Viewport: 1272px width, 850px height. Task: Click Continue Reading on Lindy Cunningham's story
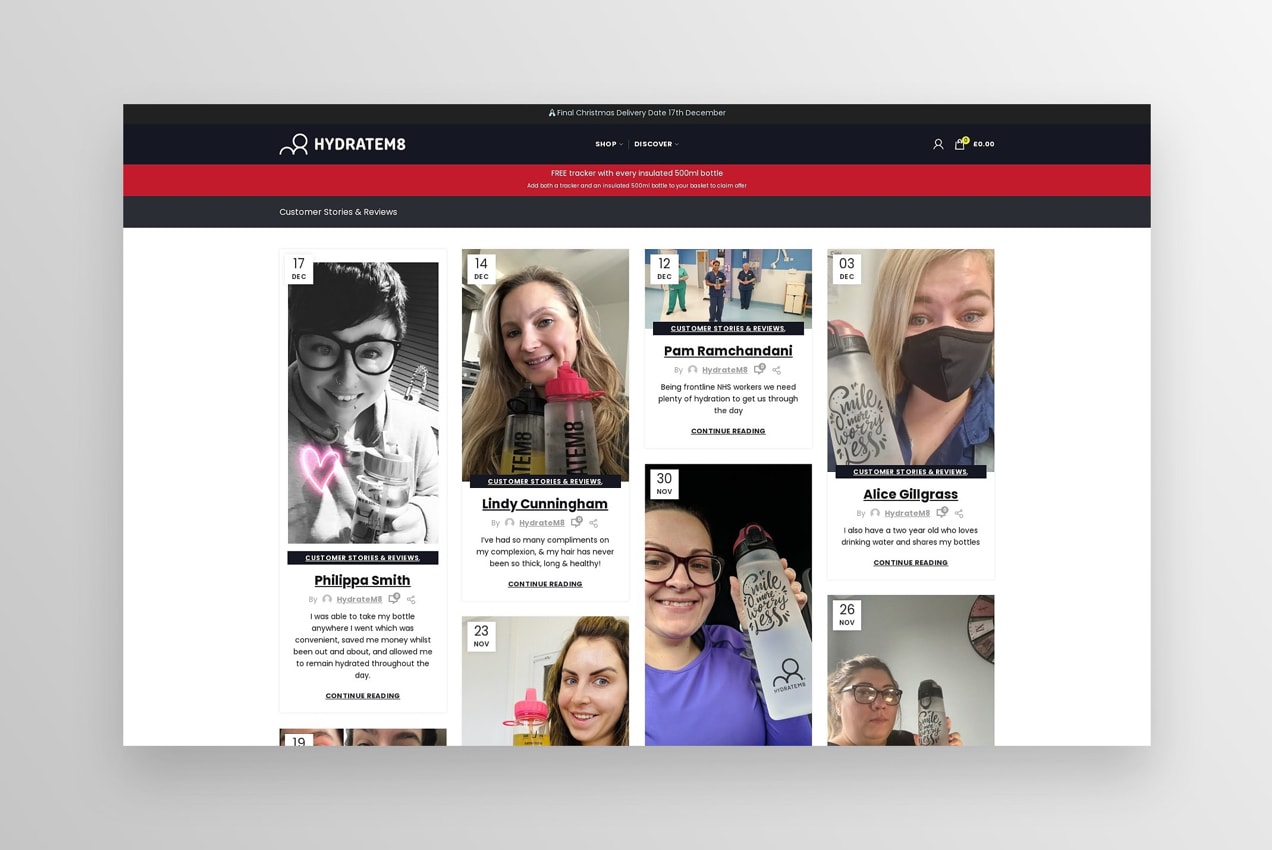pos(544,583)
